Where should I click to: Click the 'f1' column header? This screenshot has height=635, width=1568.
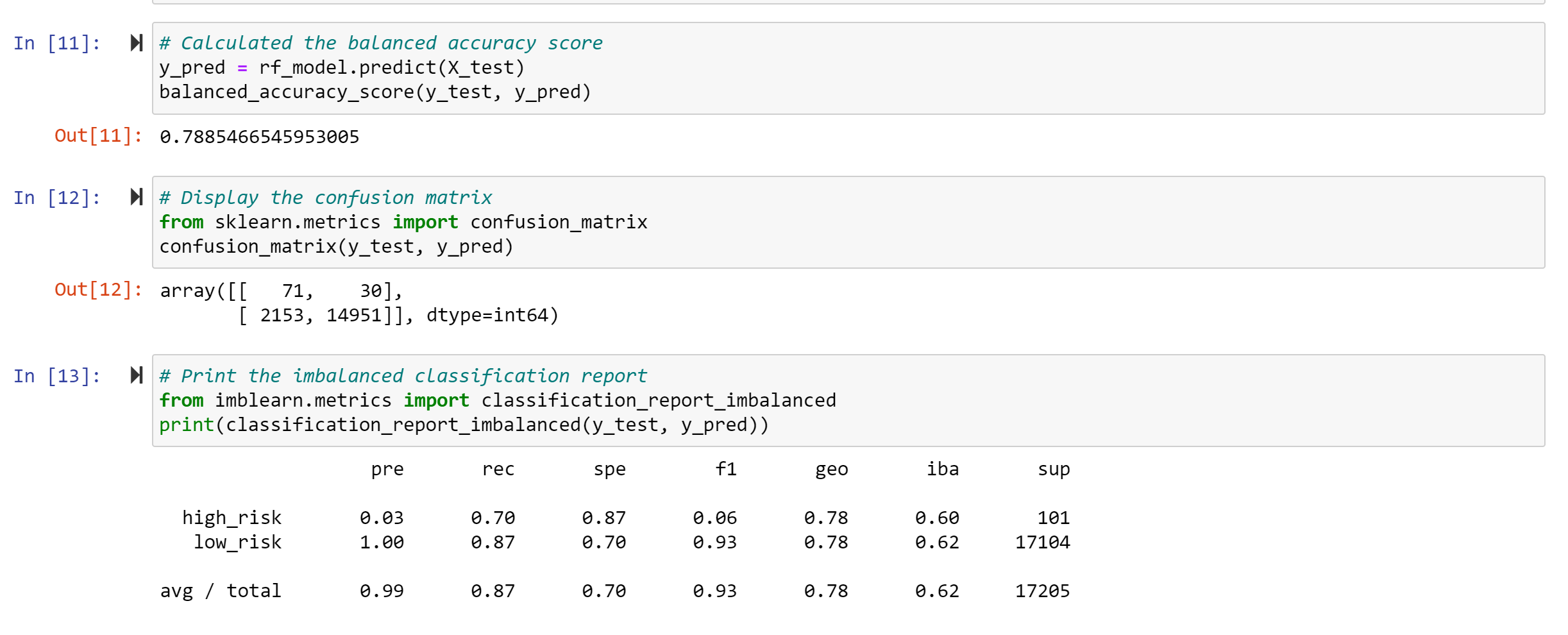click(x=726, y=469)
